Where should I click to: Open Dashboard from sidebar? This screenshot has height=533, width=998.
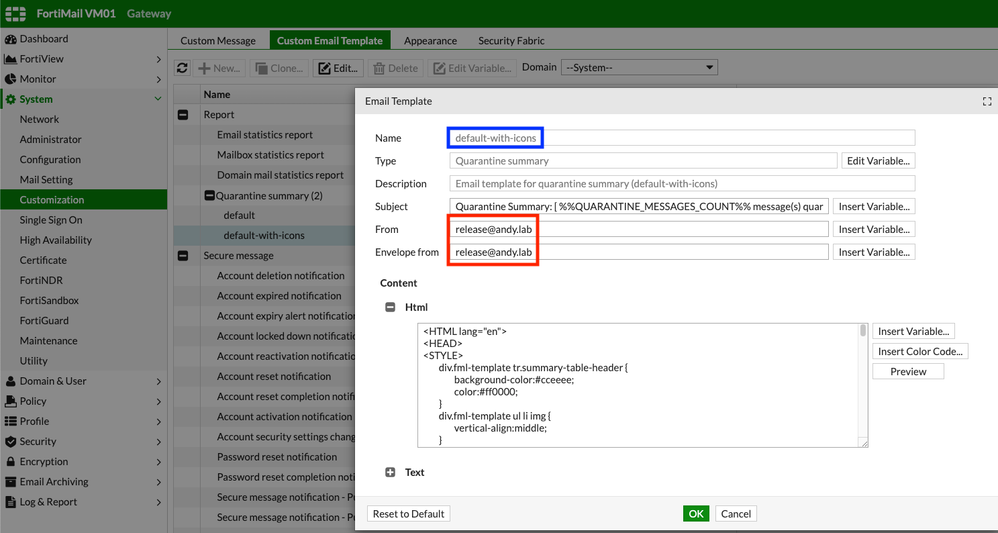point(44,38)
